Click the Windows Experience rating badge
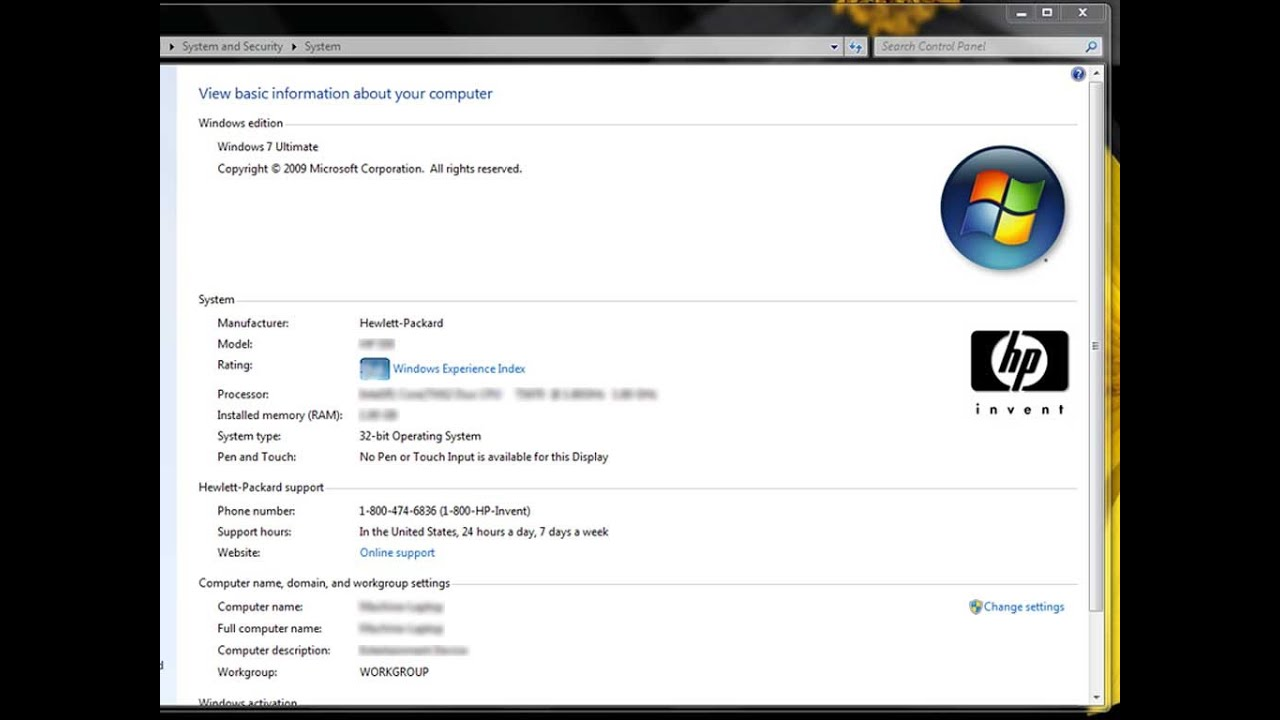The image size is (1280, 720). (374, 369)
